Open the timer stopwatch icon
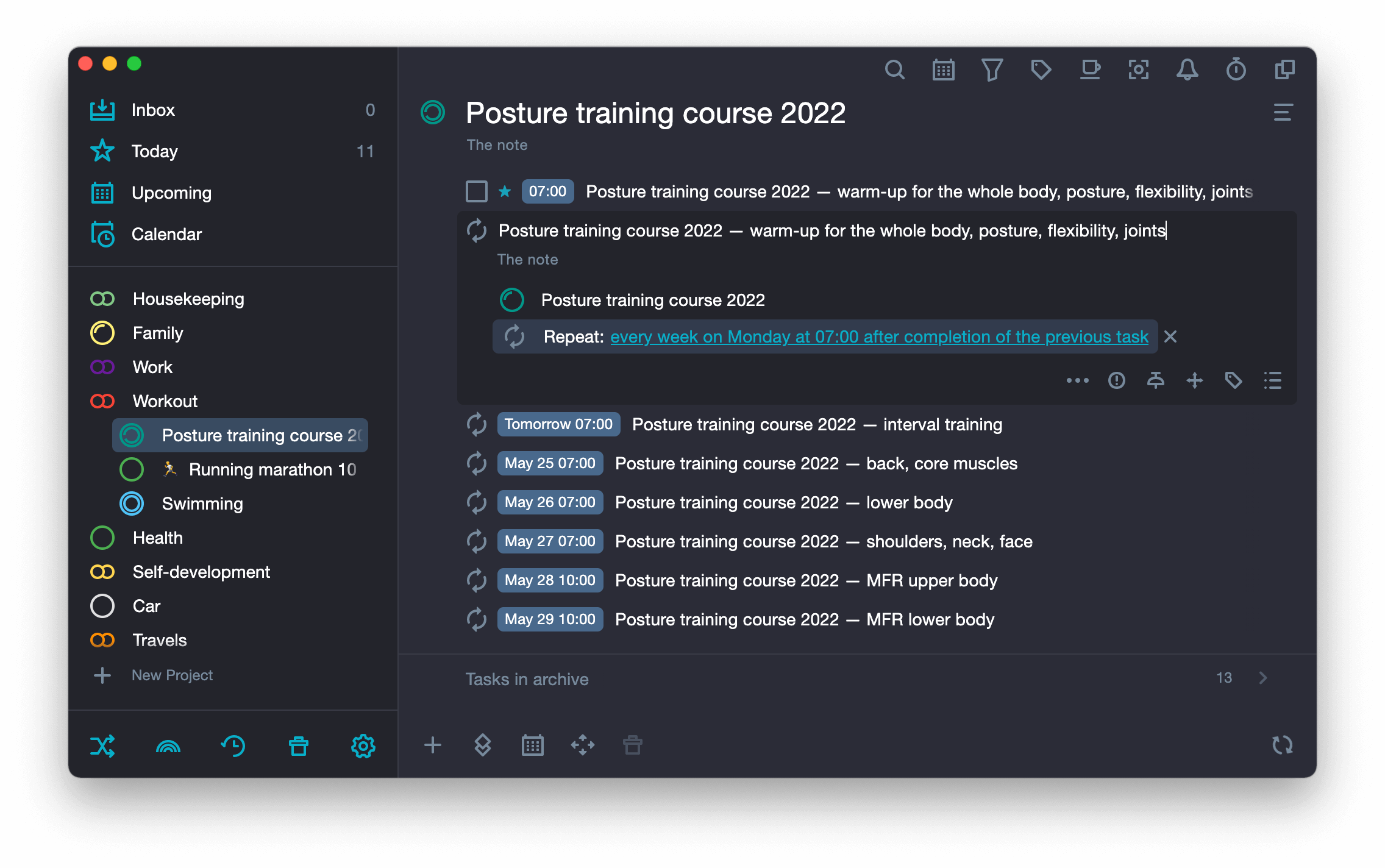This screenshot has height=868, width=1385. pyautogui.click(x=1236, y=70)
